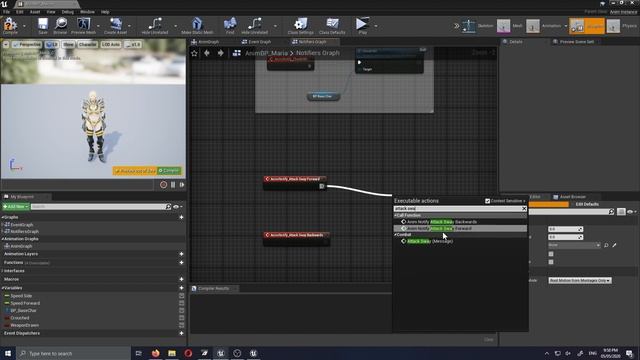The width and height of the screenshot is (640, 360).
Task: Click the Browse magnifier icon
Action: [60, 25]
